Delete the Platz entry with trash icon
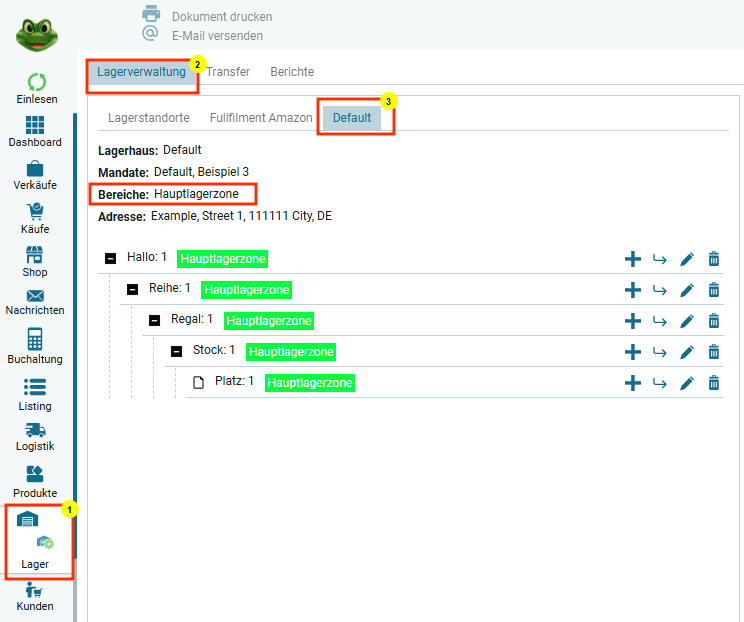Viewport: 744px width, 622px height. pyautogui.click(x=713, y=383)
